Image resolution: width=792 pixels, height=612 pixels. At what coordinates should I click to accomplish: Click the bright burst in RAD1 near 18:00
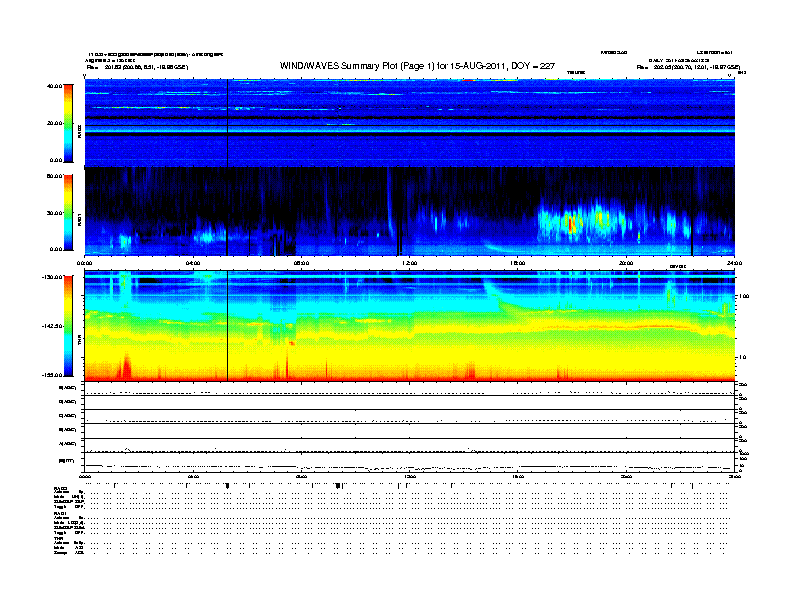(571, 224)
